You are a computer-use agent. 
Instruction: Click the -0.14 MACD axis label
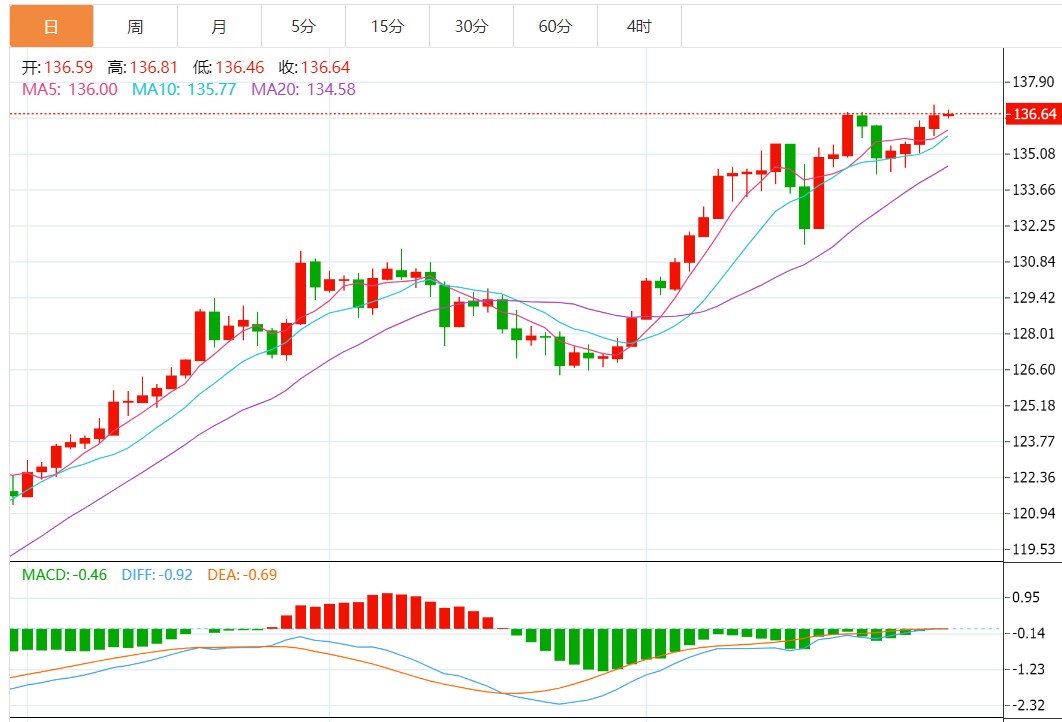tap(1028, 633)
